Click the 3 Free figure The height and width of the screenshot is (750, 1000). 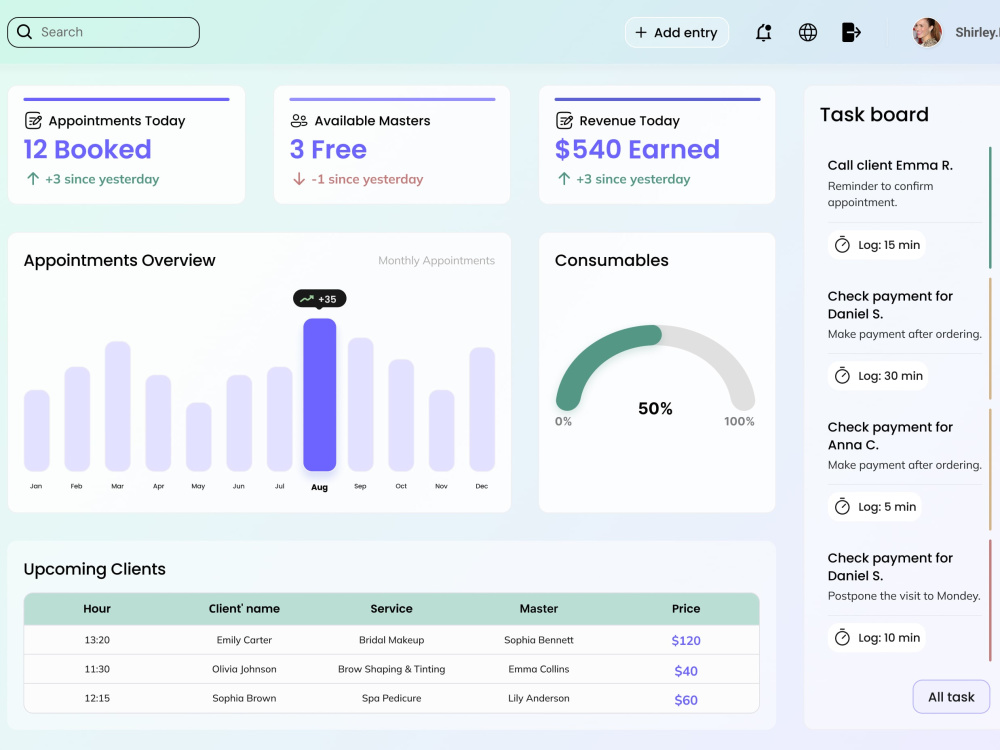tap(328, 149)
